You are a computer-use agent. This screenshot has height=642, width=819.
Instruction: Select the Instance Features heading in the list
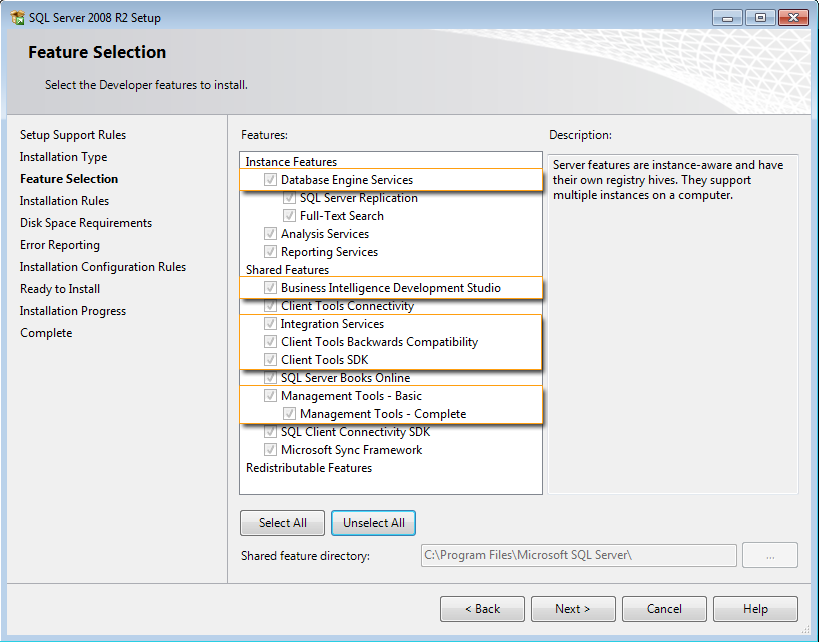coord(291,162)
